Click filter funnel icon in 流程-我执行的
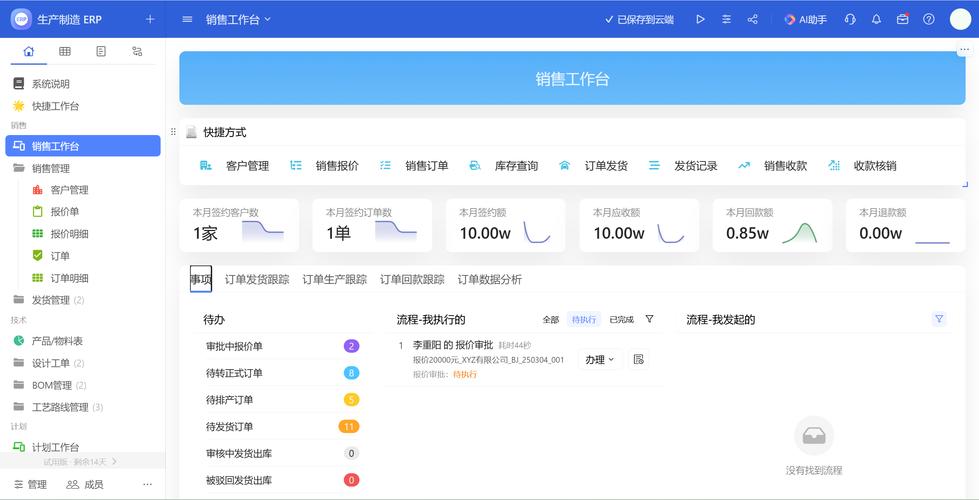Image resolution: width=979 pixels, height=500 pixels. pyautogui.click(x=649, y=319)
